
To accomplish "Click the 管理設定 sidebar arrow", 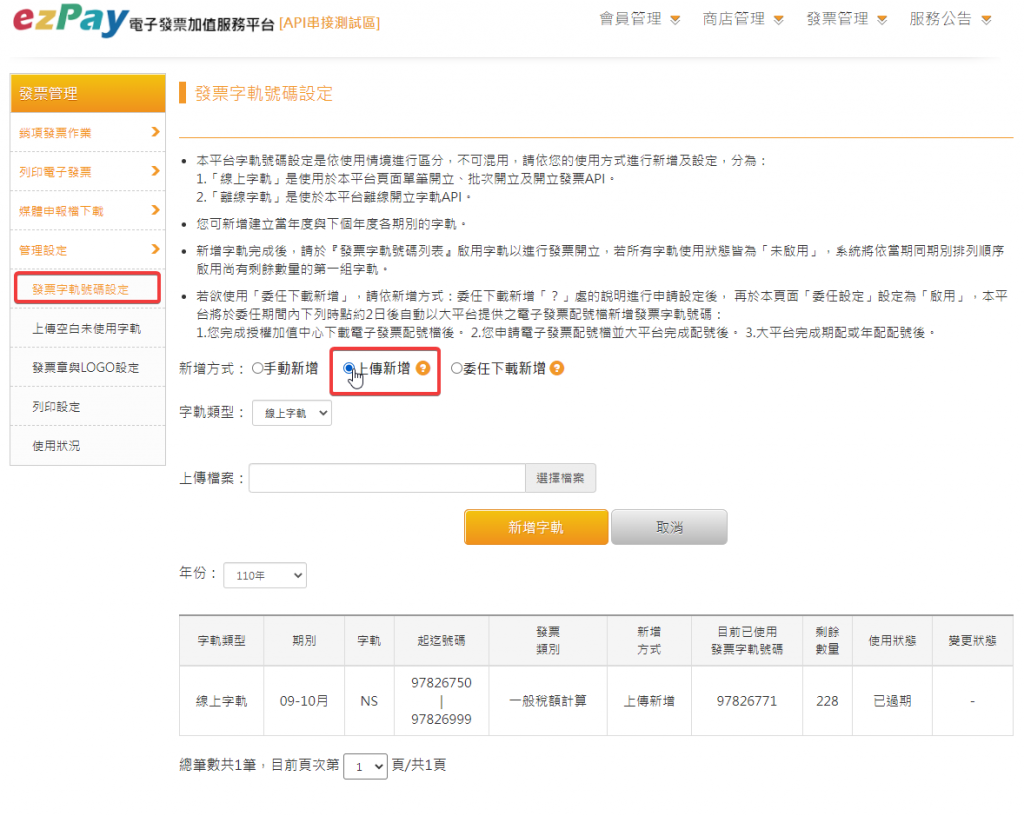I will [x=155, y=249].
